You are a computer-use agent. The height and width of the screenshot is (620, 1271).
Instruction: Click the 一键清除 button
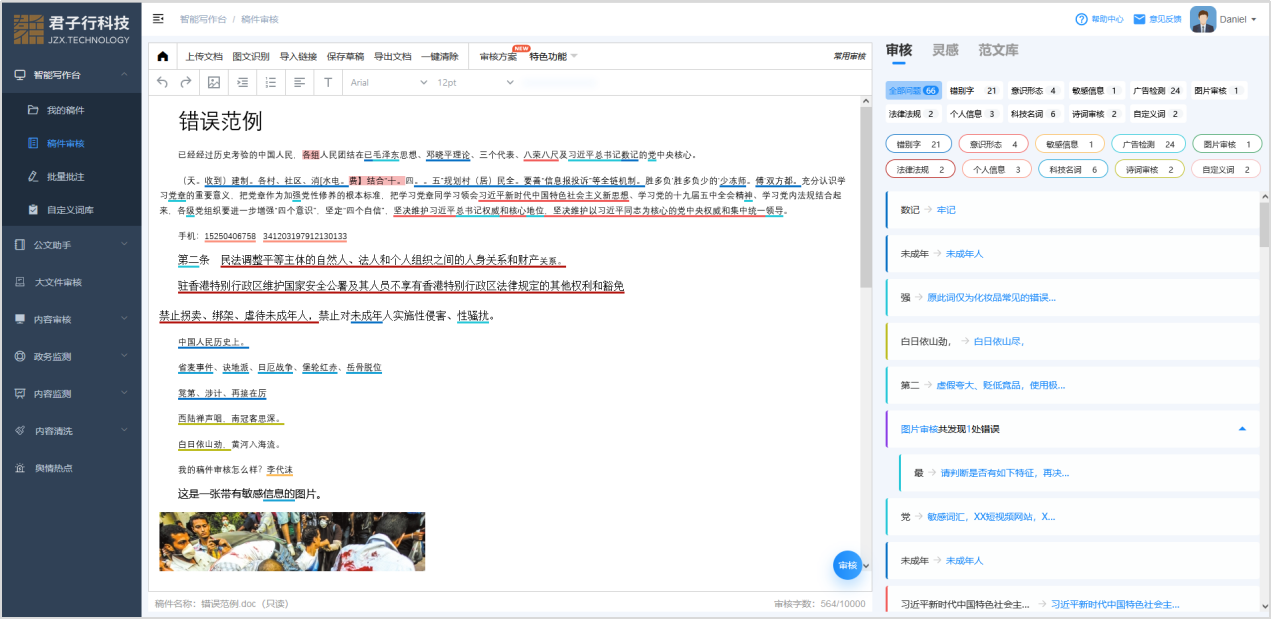[440, 56]
